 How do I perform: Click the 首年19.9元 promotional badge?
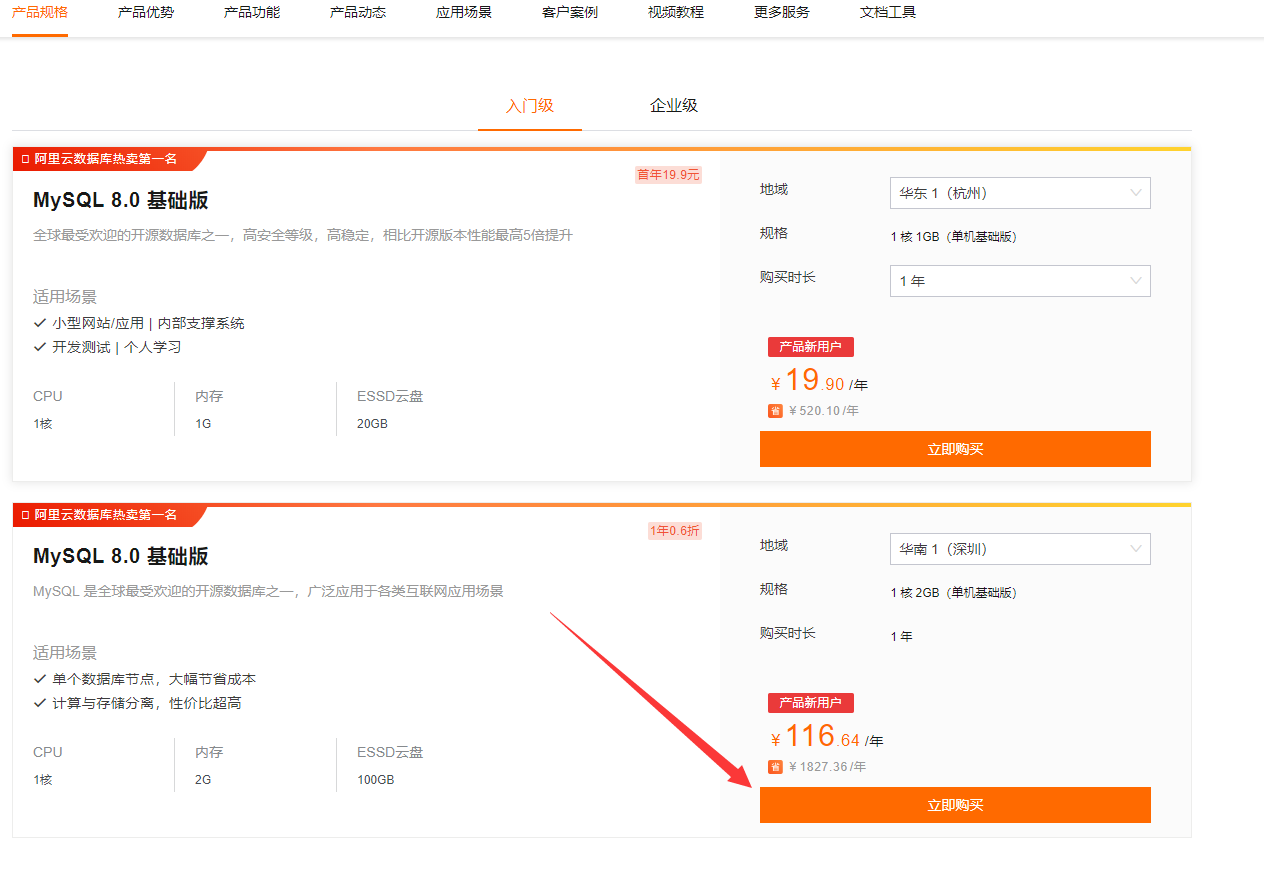coord(667,174)
